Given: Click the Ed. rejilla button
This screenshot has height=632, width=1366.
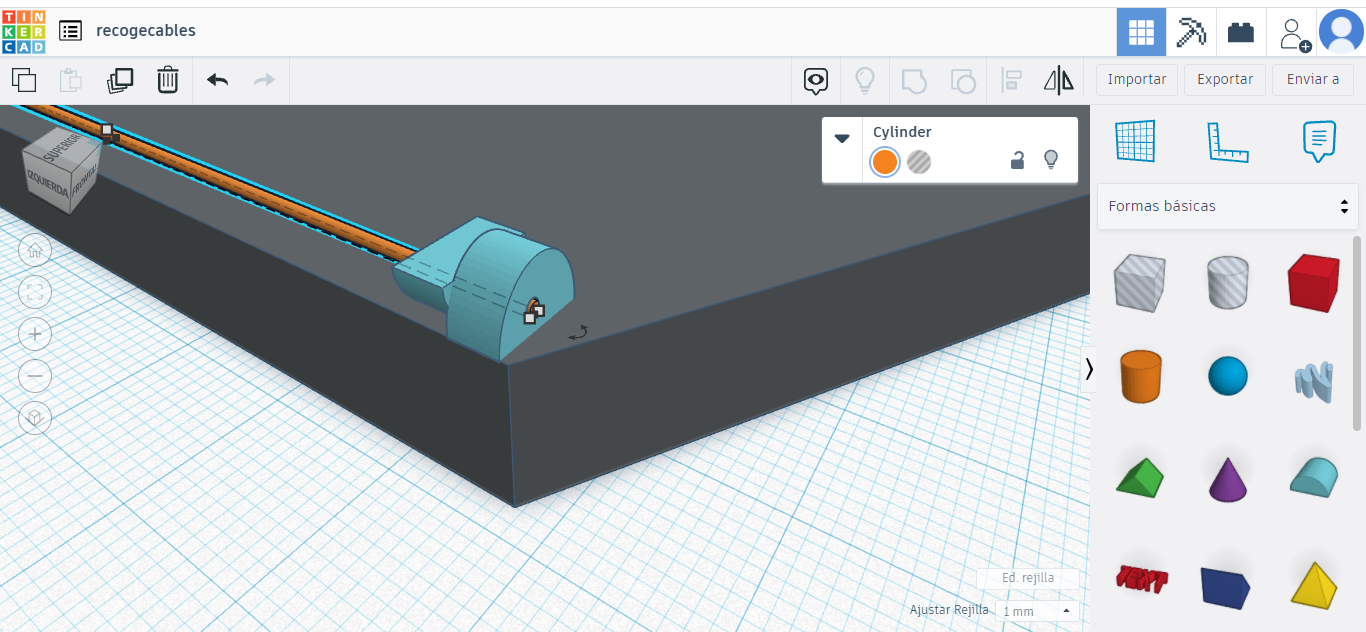Looking at the screenshot, I should (x=1028, y=578).
